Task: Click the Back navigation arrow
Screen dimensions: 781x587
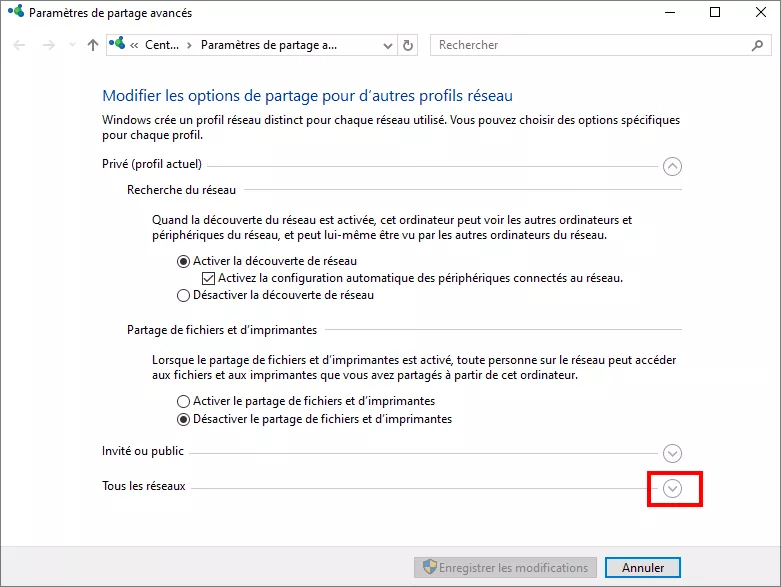Action: tap(20, 45)
